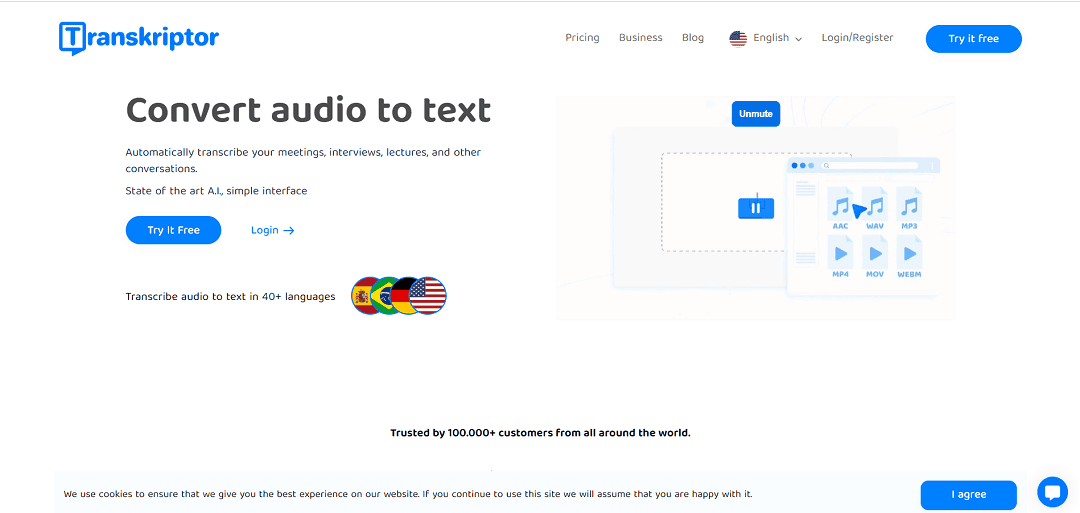Viewport: 1080px width, 513px height.
Task: Select the MP3 audio file icon
Action: click(x=910, y=209)
